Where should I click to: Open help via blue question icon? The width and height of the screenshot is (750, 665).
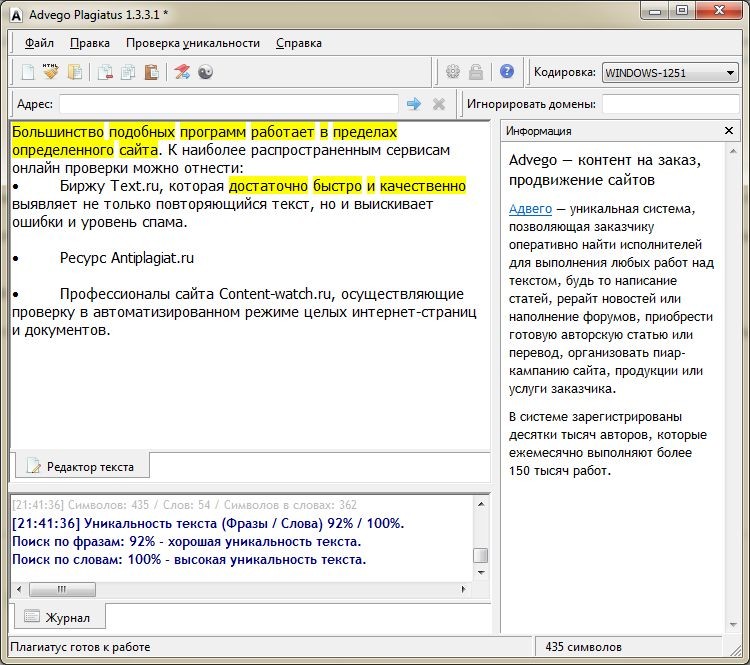coord(507,72)
